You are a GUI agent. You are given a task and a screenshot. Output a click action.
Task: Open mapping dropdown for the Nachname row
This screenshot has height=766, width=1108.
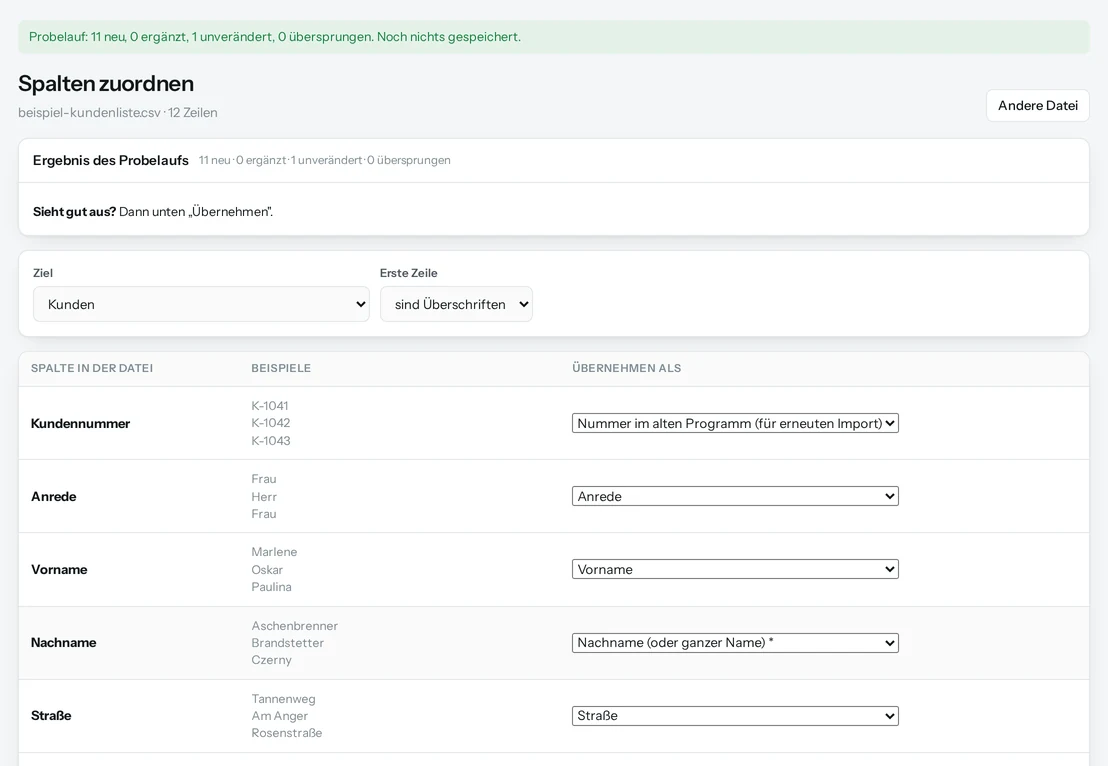tap(735, 643)
